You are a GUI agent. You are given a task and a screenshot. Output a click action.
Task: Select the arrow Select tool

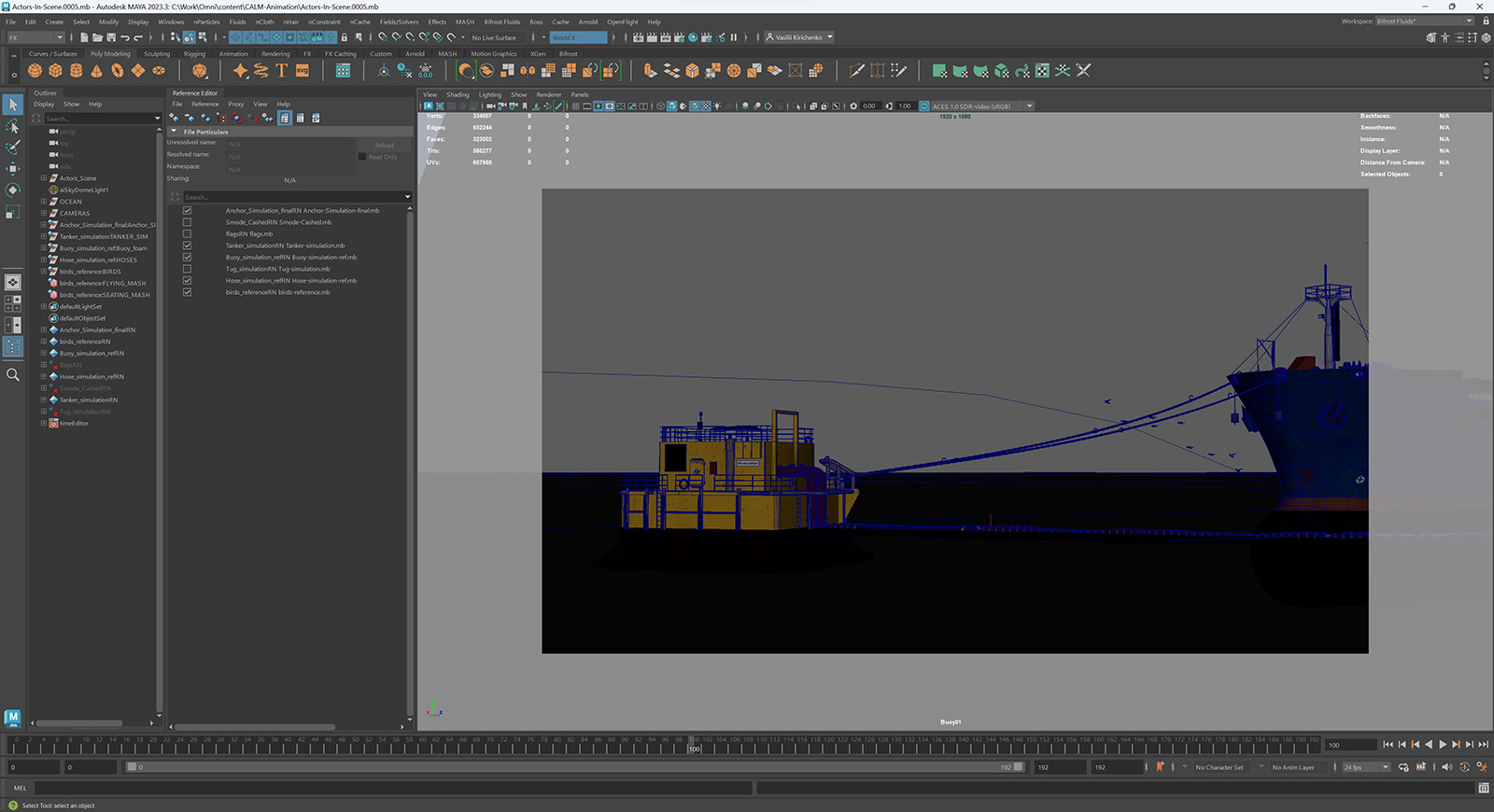(x=13, y=105)
